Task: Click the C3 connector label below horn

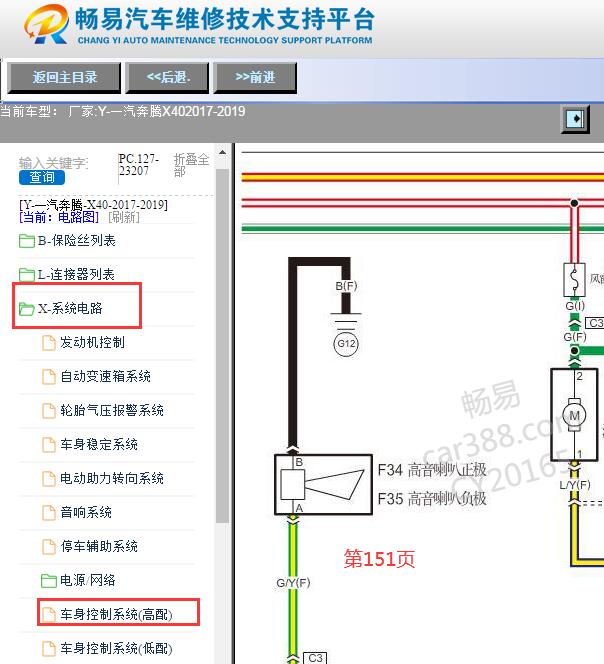Action: click(315, 658)
